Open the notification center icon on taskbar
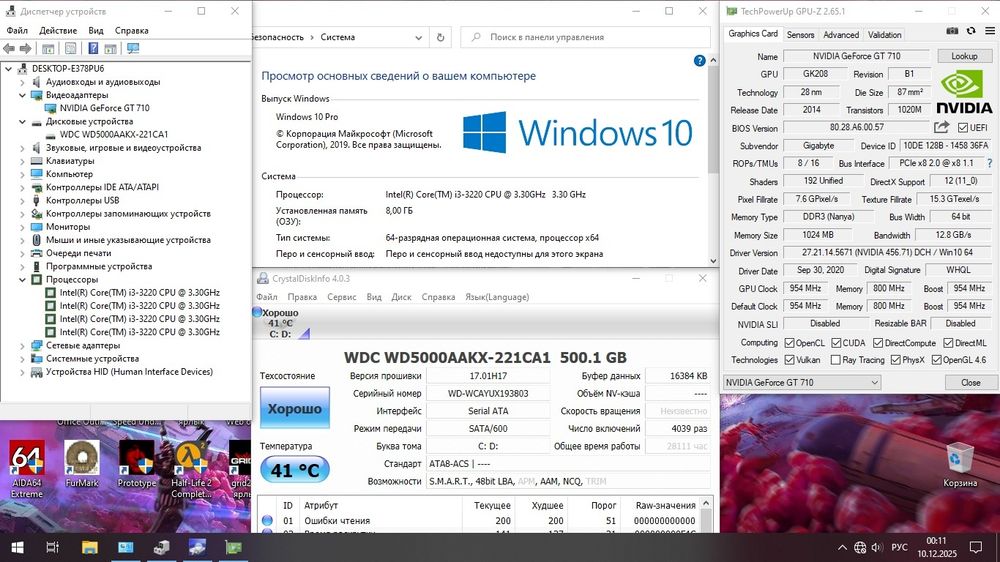 (976, 547)
